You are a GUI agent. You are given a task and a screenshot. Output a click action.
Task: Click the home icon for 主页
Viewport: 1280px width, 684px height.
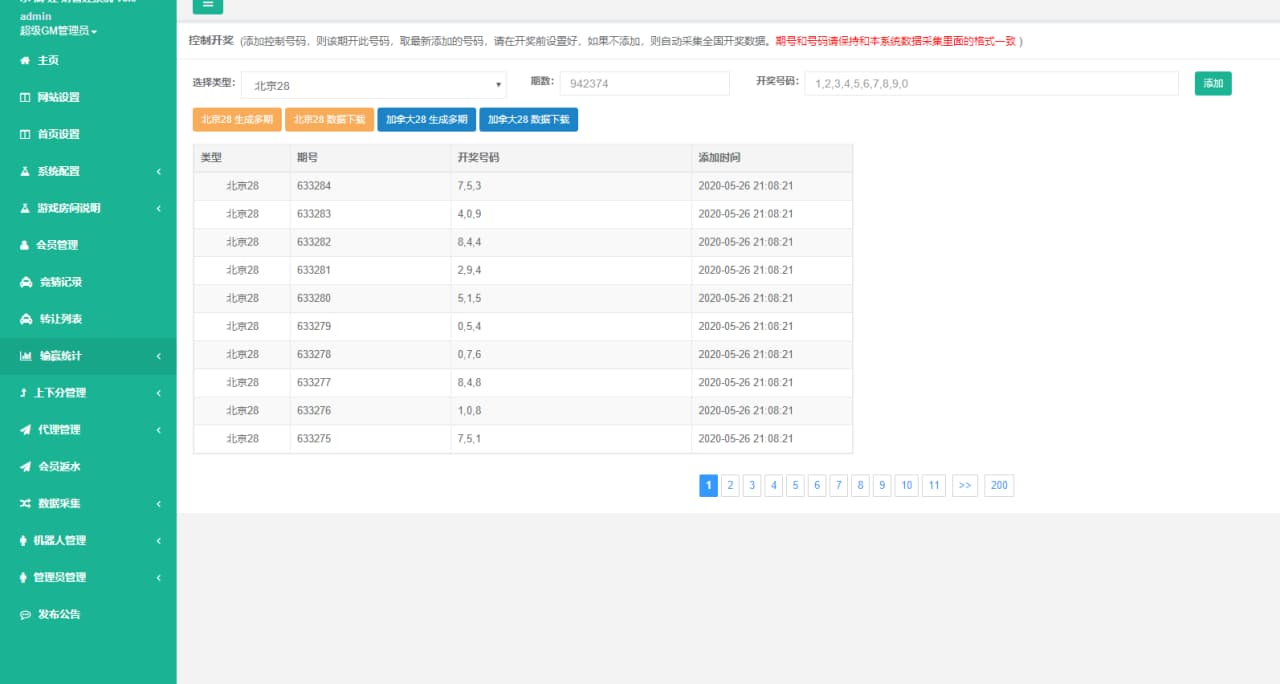click(25, 61)
